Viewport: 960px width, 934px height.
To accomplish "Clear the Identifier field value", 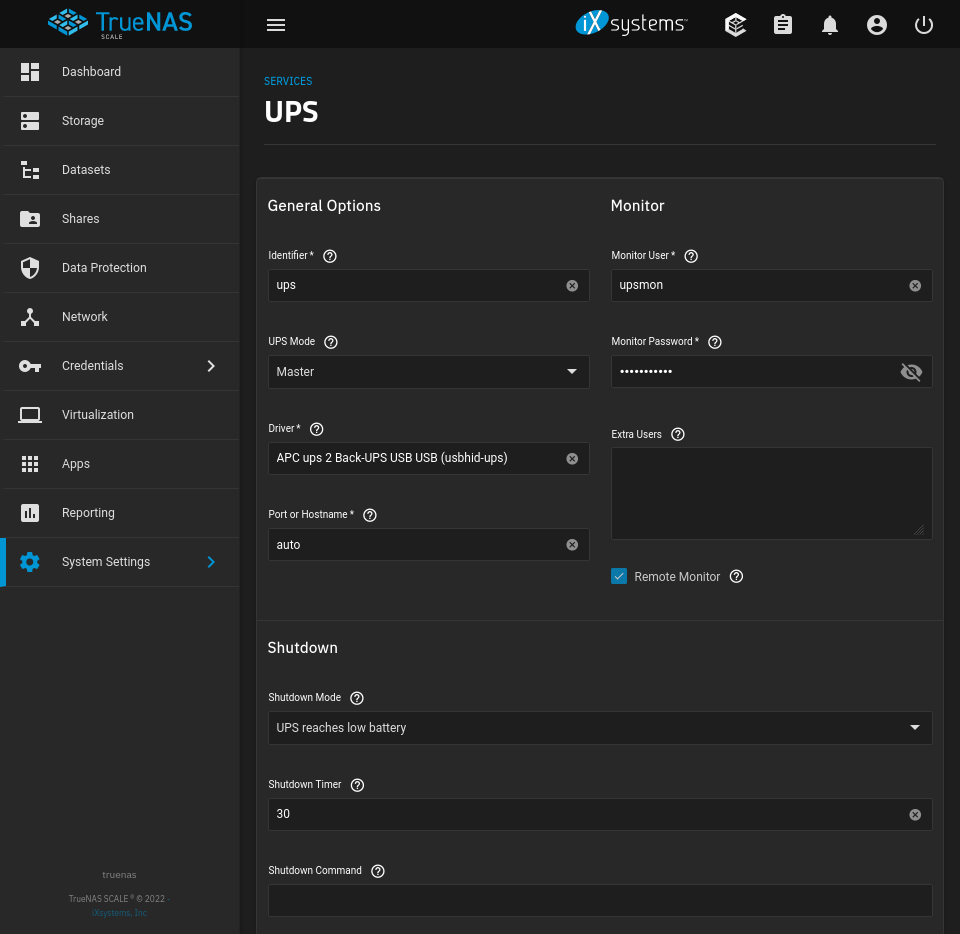I will point(572,286).
